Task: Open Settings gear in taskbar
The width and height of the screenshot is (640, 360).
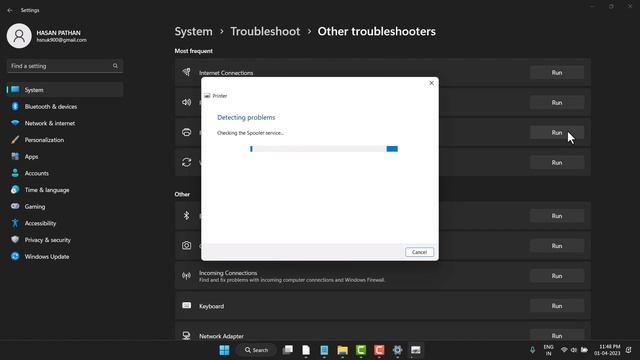Action: tap(397, 350)
